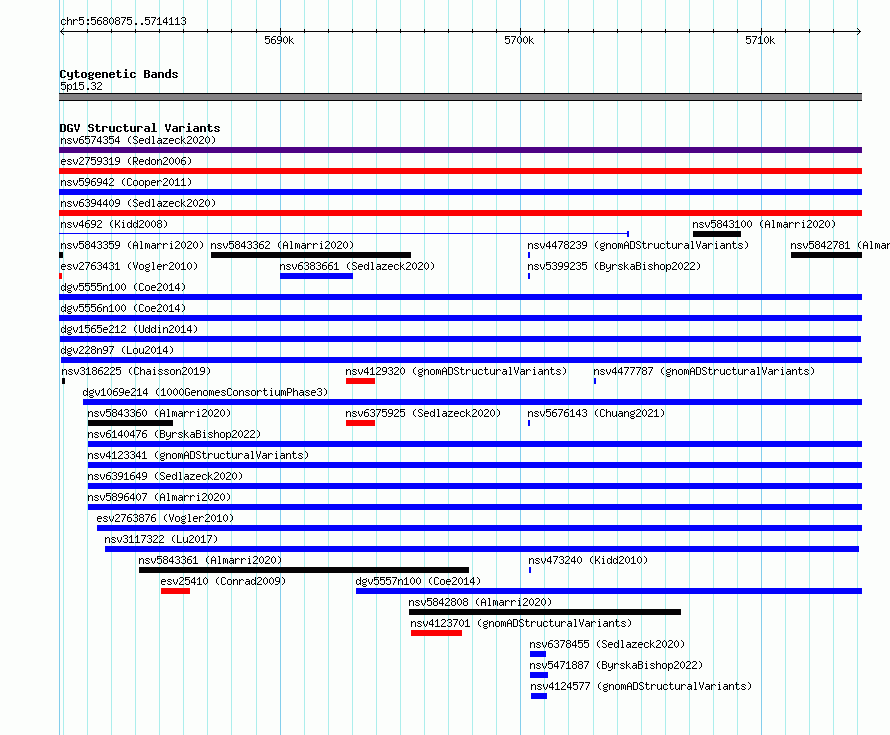Click the 5710k ruler tick label
The image size is (890, 735).
coord(760,40)
